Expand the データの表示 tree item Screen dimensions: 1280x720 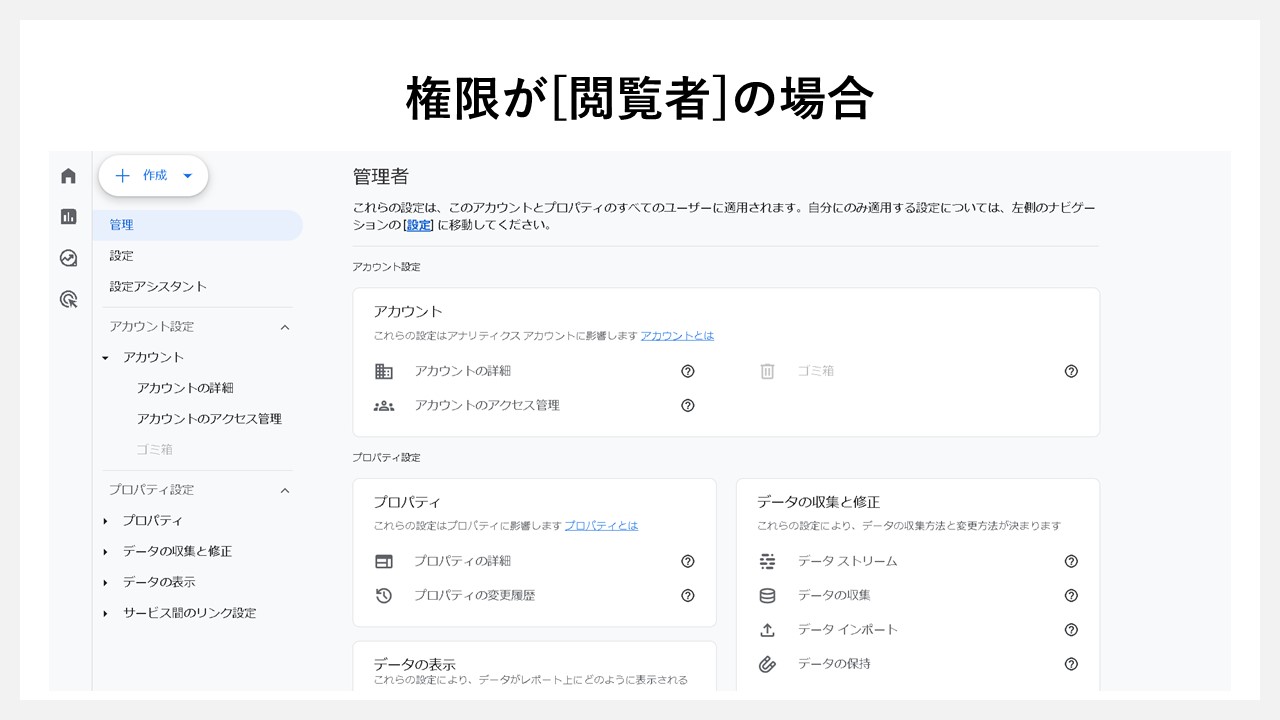coord(107,581)
